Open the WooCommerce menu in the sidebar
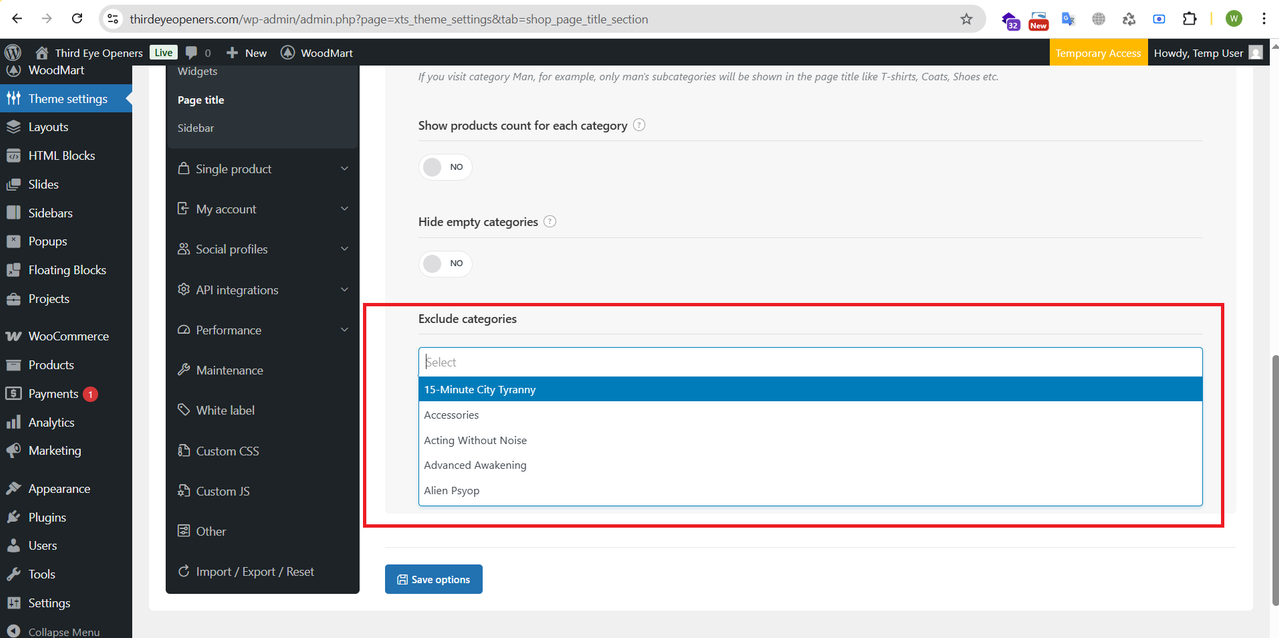This screenshot has height=638, width=1279. 66,336
